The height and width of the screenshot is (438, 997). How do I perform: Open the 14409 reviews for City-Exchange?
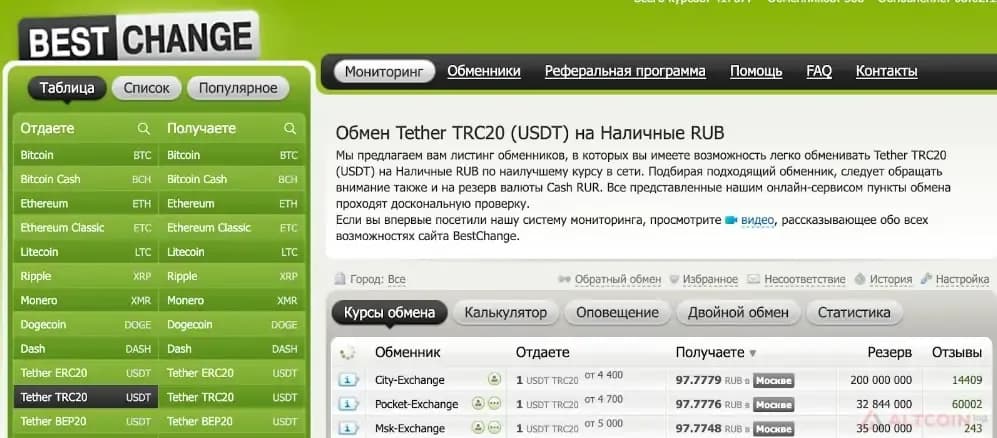pyautogui.click(x=966, y=380)
